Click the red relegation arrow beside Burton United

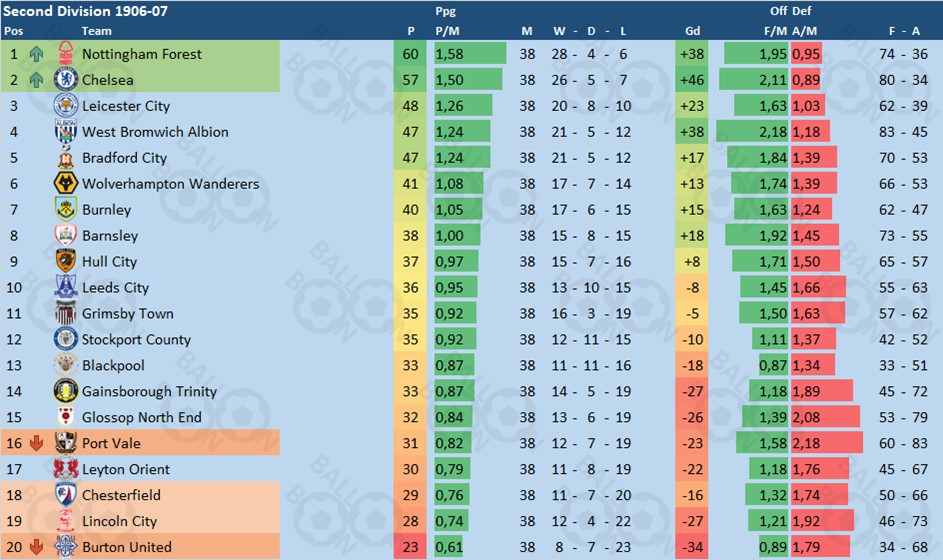pyautogui.click(x=37, y=547)
